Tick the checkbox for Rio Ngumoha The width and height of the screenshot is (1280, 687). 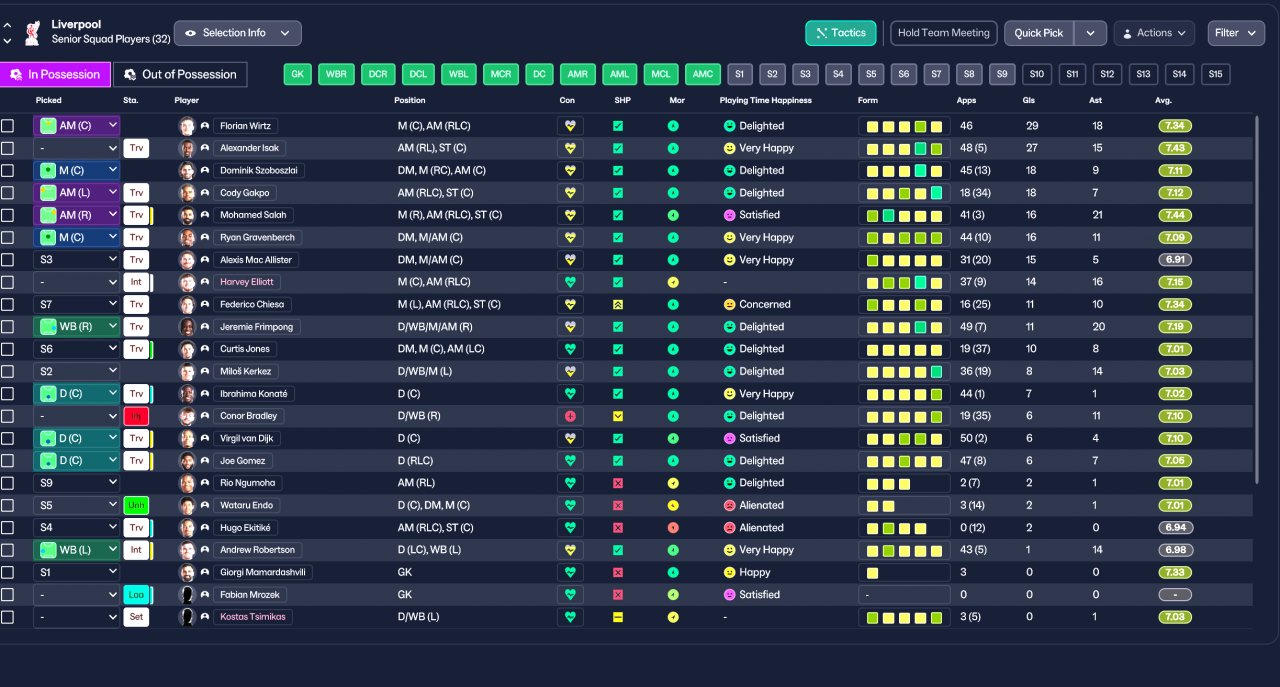[x=8, y=483]
